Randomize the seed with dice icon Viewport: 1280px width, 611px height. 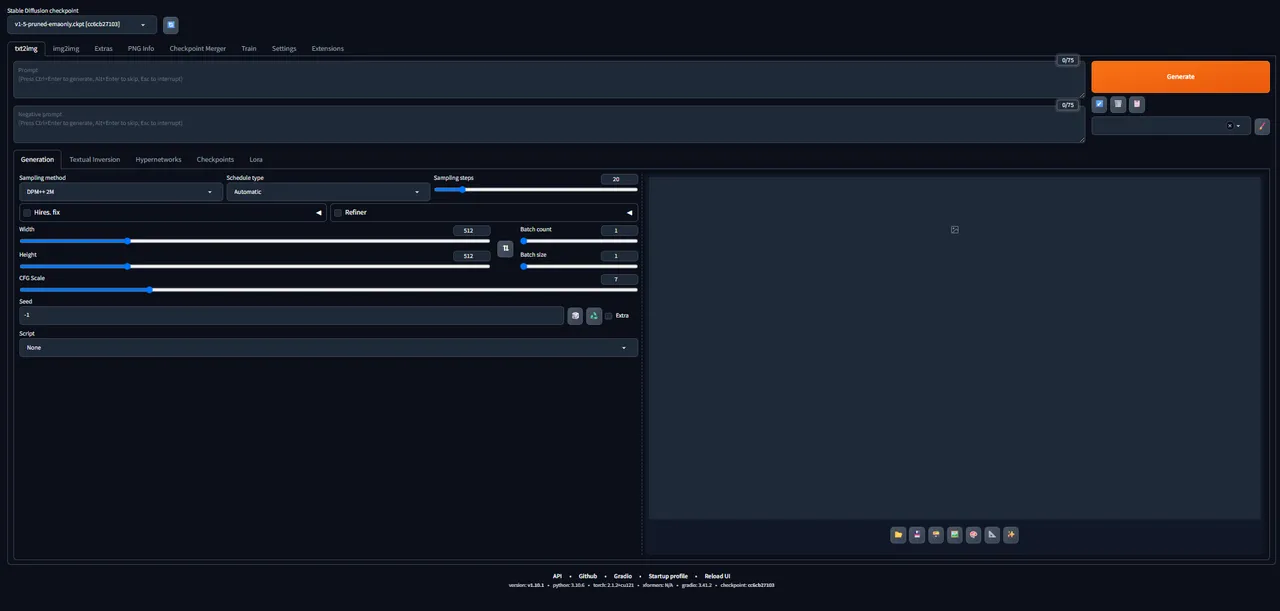(575, 316)
